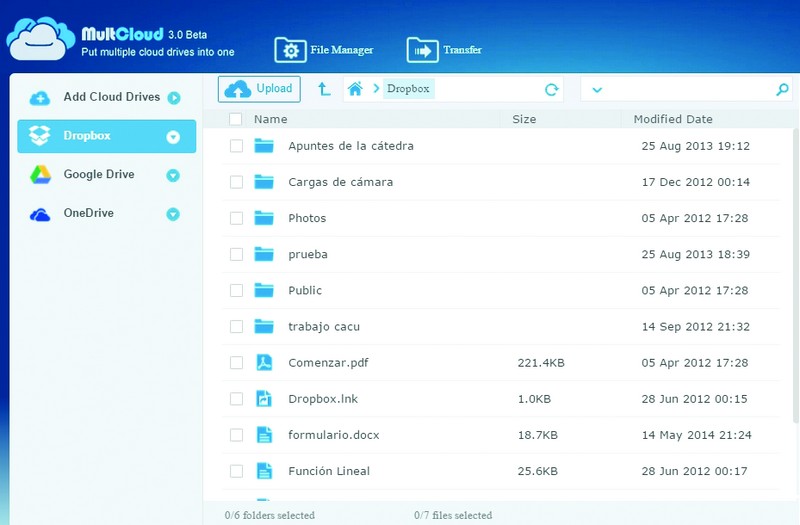Refresh the Dropbox file list
Image resolution: width=800 pixels, height=525 pixels.
[552, 90]
